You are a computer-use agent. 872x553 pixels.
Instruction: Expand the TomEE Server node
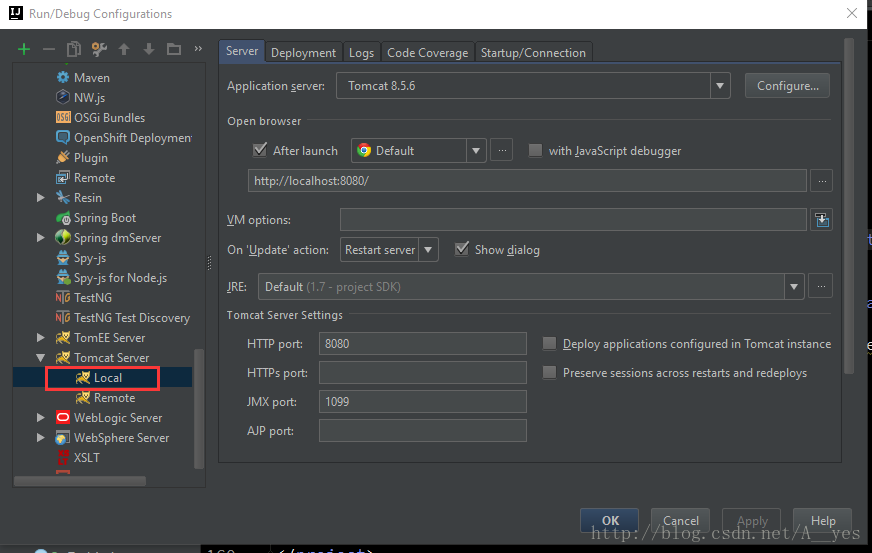pos(41,338)
